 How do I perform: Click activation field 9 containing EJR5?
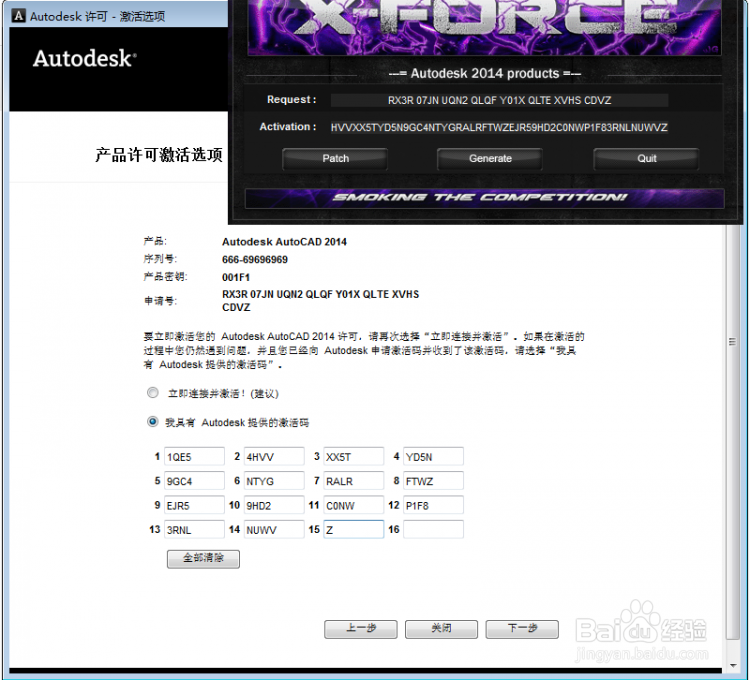pyautogui.click(x=194, y=505)
